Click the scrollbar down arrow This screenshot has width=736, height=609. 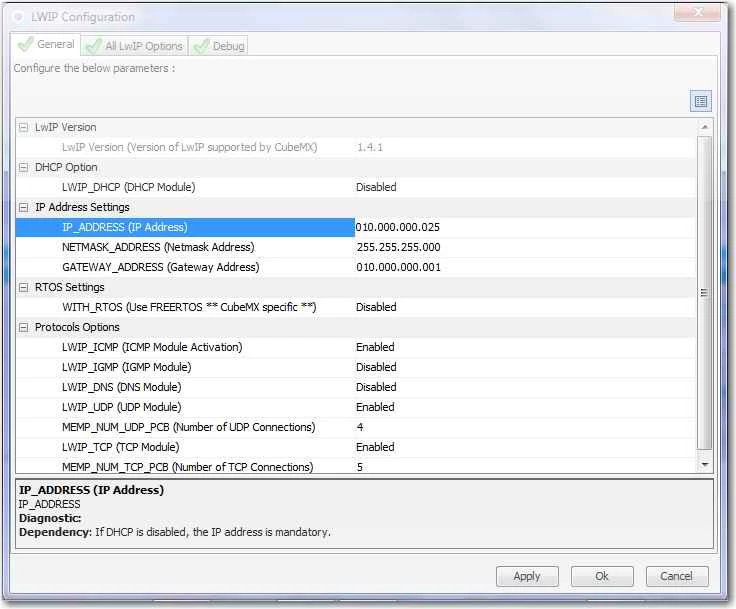pos(705,465)
